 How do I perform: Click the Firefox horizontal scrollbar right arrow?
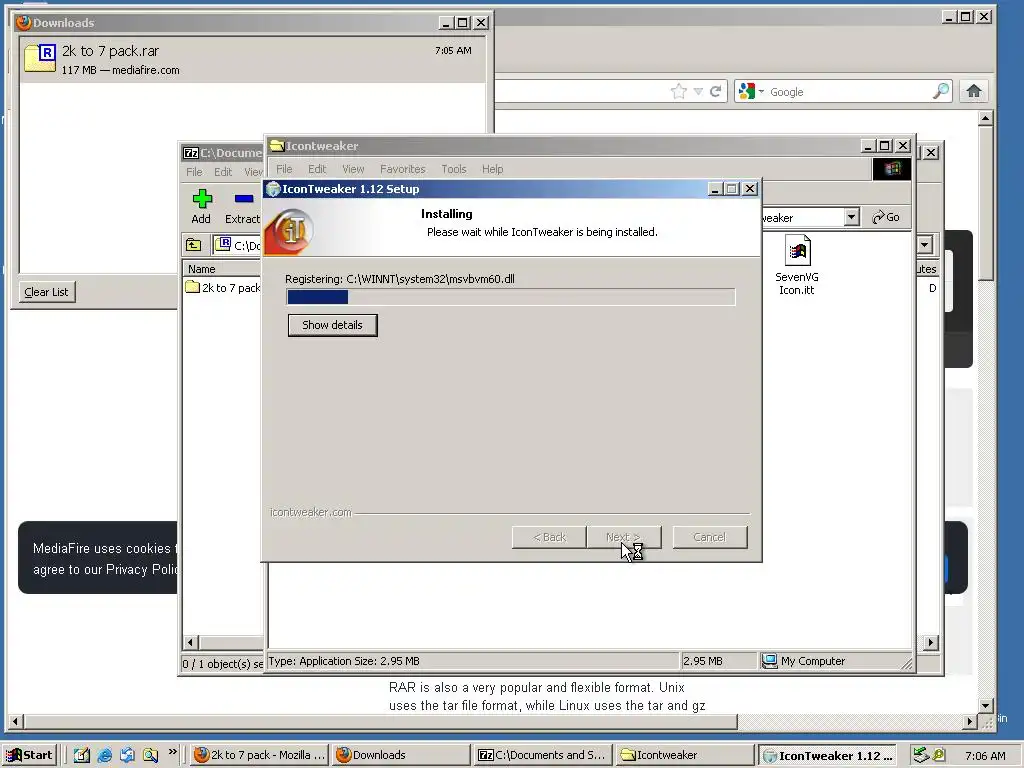(970, 722)
